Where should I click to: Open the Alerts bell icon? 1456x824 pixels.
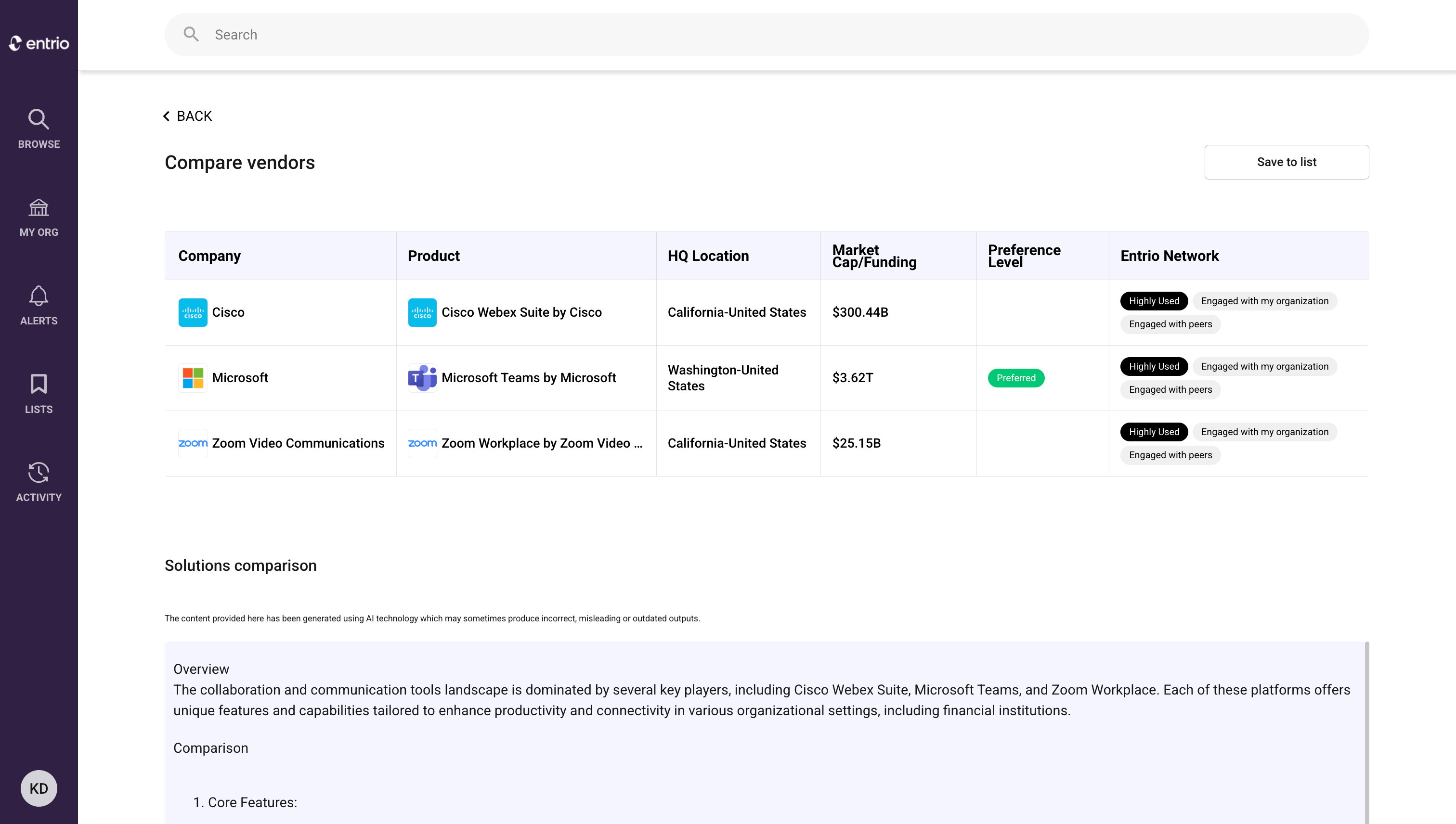(x=39, y=296)
